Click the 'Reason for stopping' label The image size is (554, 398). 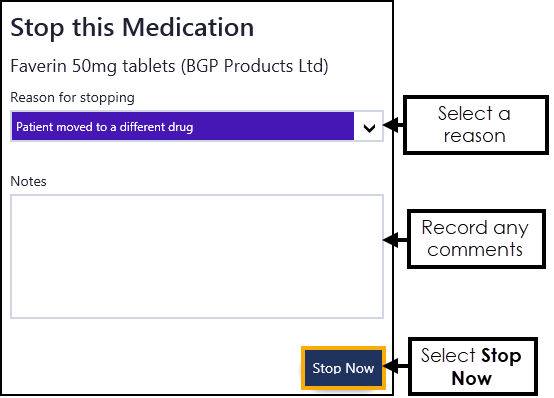point(72,97)
